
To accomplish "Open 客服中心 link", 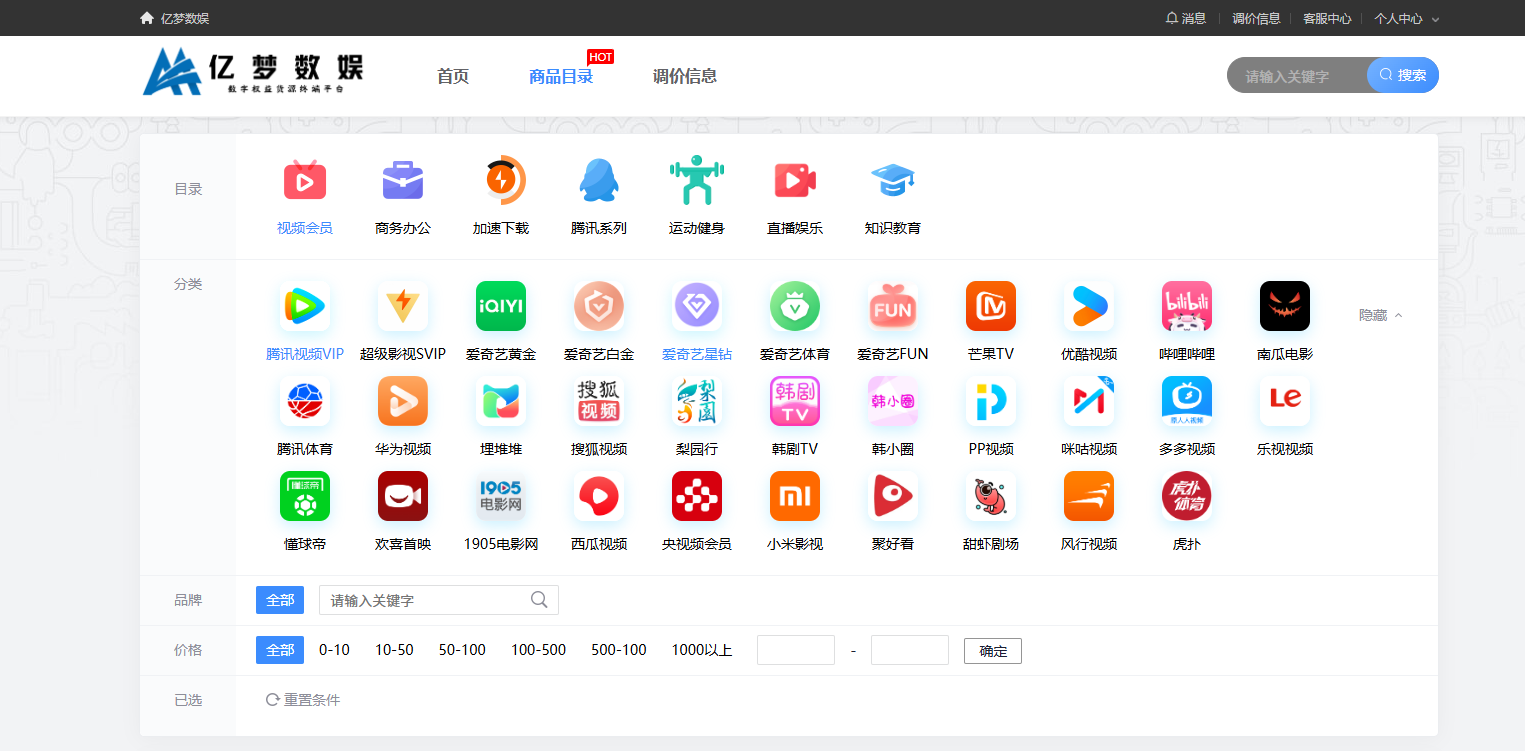I will click(1327, 18).
